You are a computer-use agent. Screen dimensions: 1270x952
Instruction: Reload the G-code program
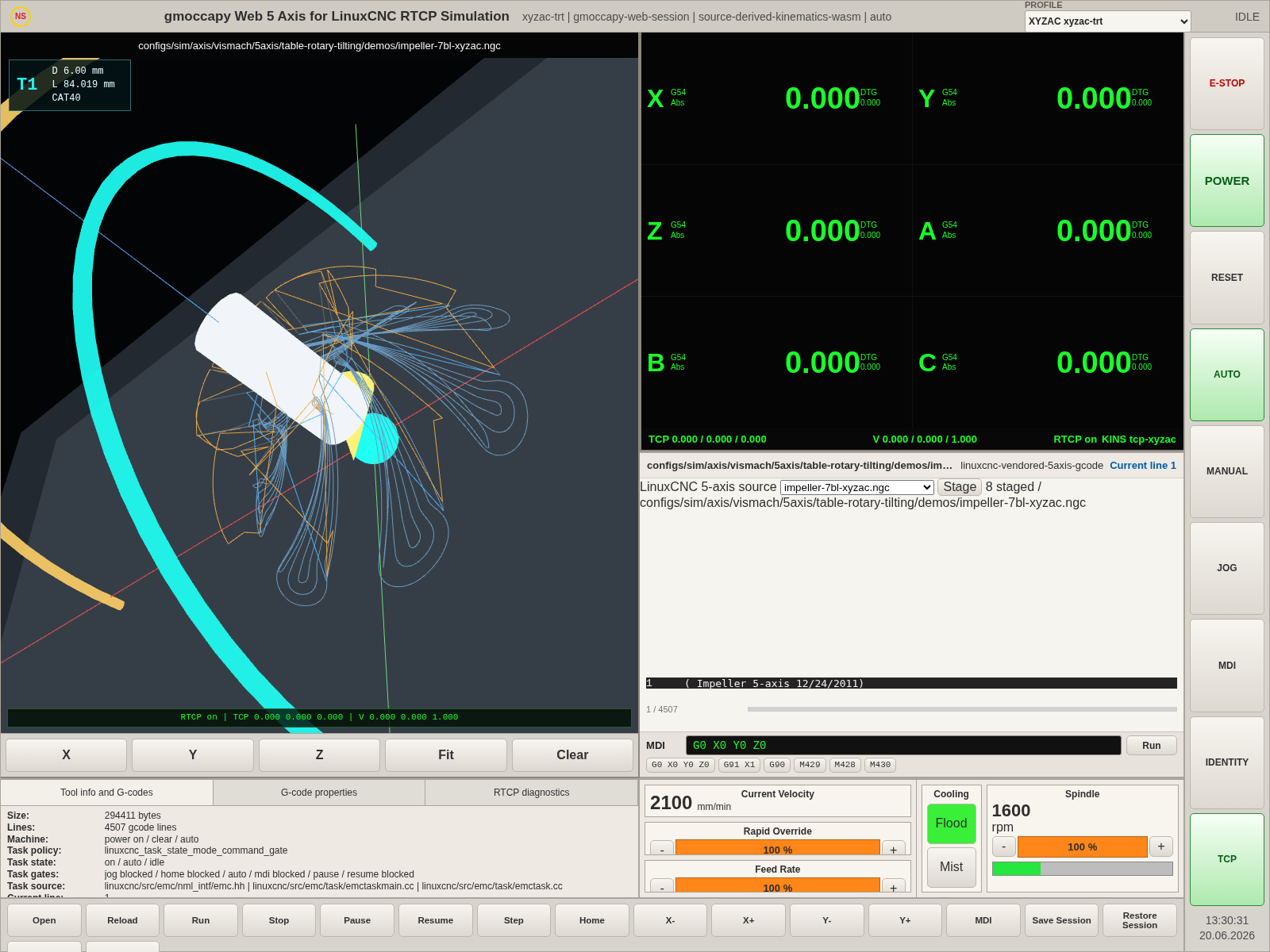(122, 920)
